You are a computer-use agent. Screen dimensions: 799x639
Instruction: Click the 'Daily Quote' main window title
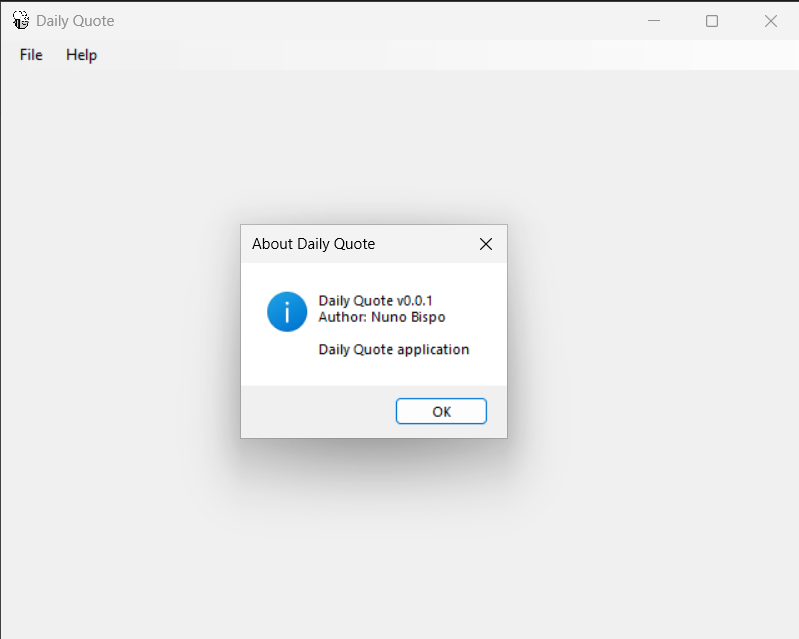coord(75,21)
